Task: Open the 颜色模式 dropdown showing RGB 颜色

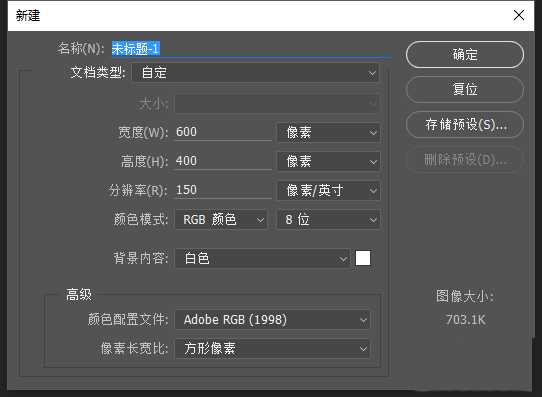Action: tap(221, 219)
